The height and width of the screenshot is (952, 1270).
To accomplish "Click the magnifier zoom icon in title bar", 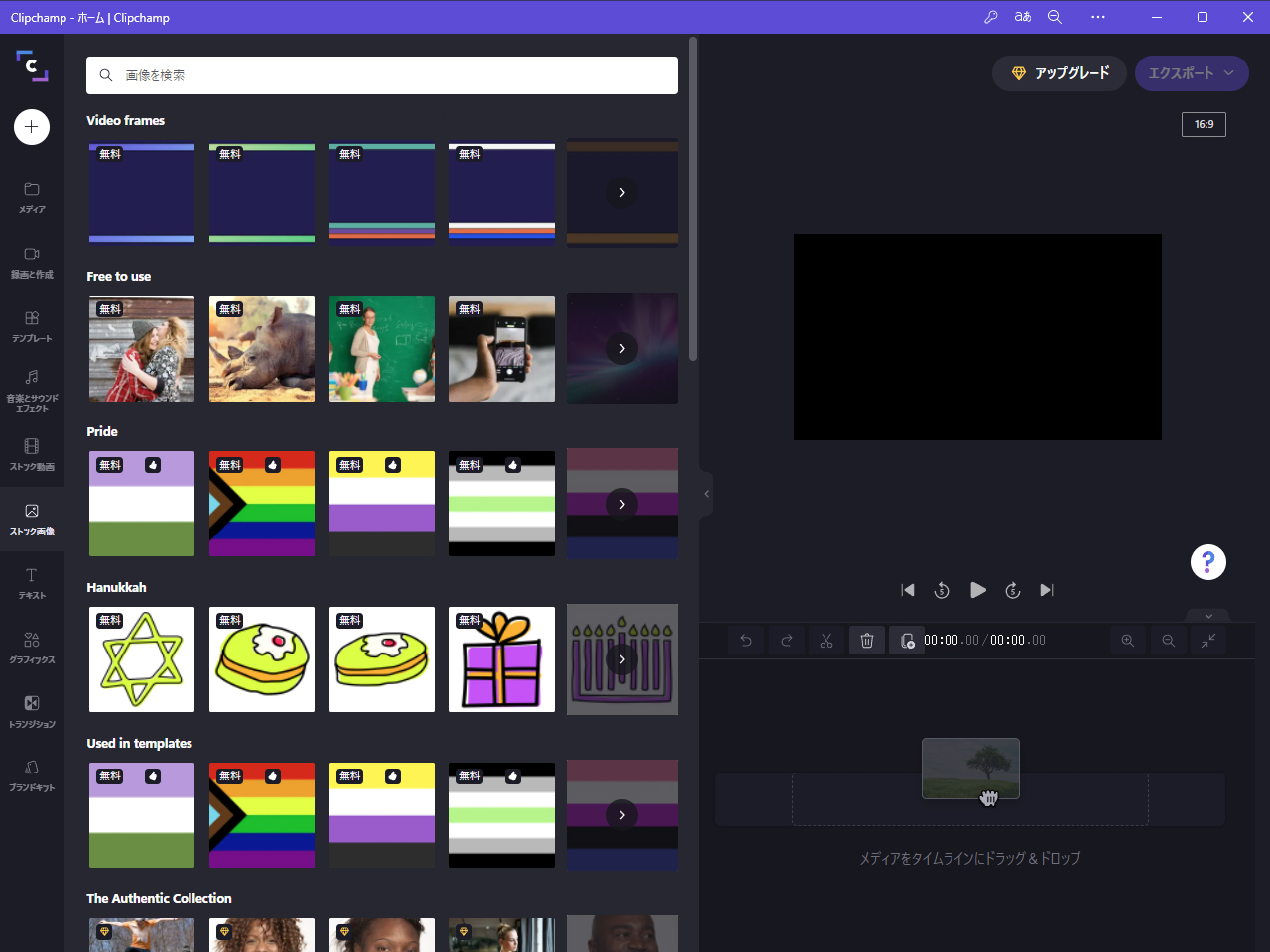I will point(1055,17).
